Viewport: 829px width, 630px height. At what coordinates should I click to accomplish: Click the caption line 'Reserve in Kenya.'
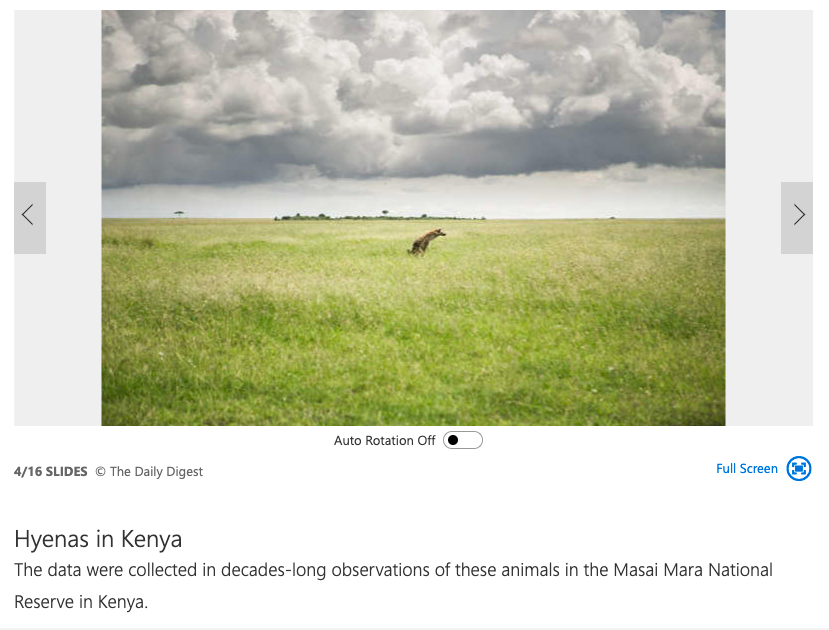pos(81,602)
